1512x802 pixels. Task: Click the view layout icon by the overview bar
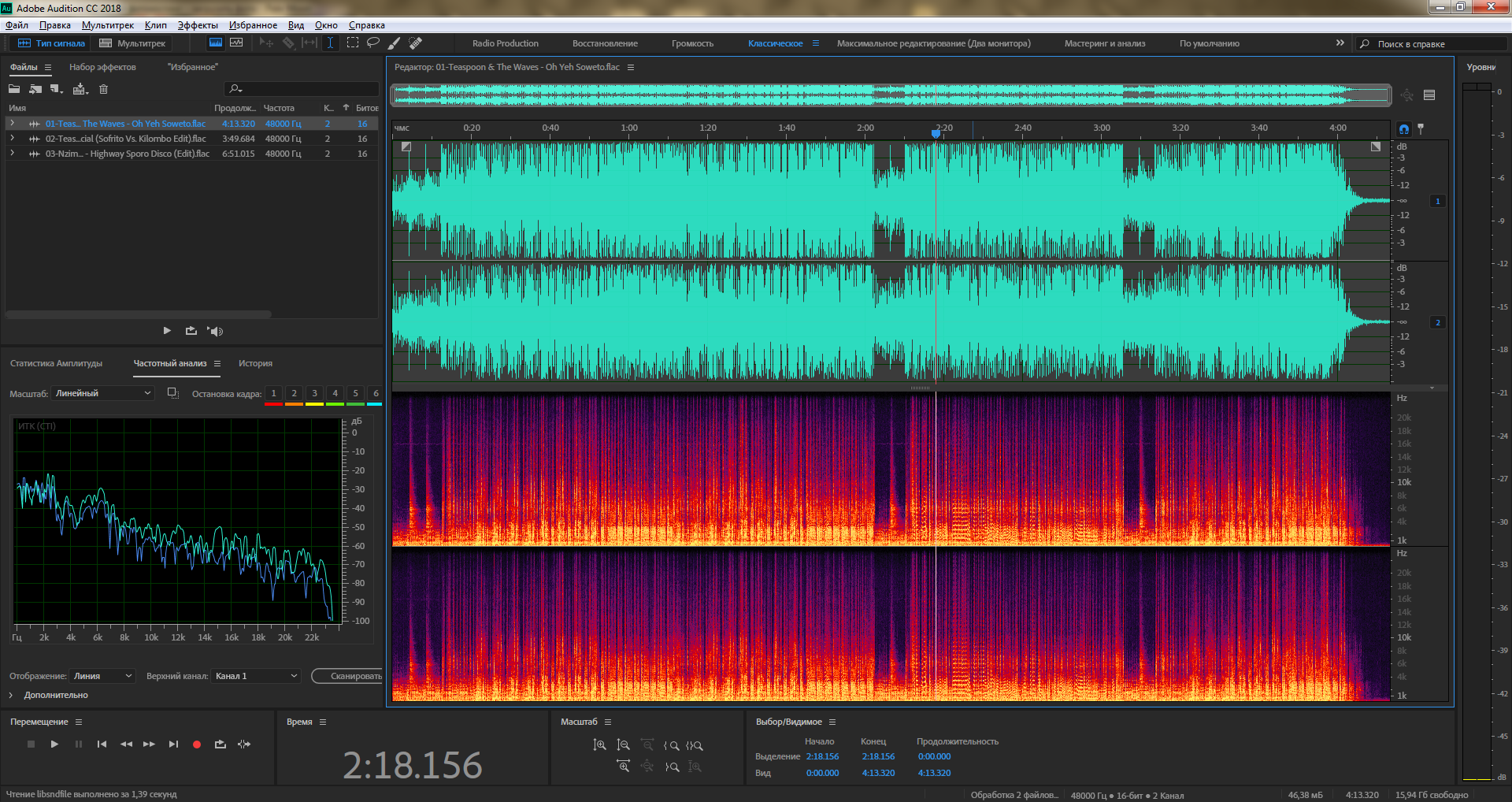(1429, 95)
